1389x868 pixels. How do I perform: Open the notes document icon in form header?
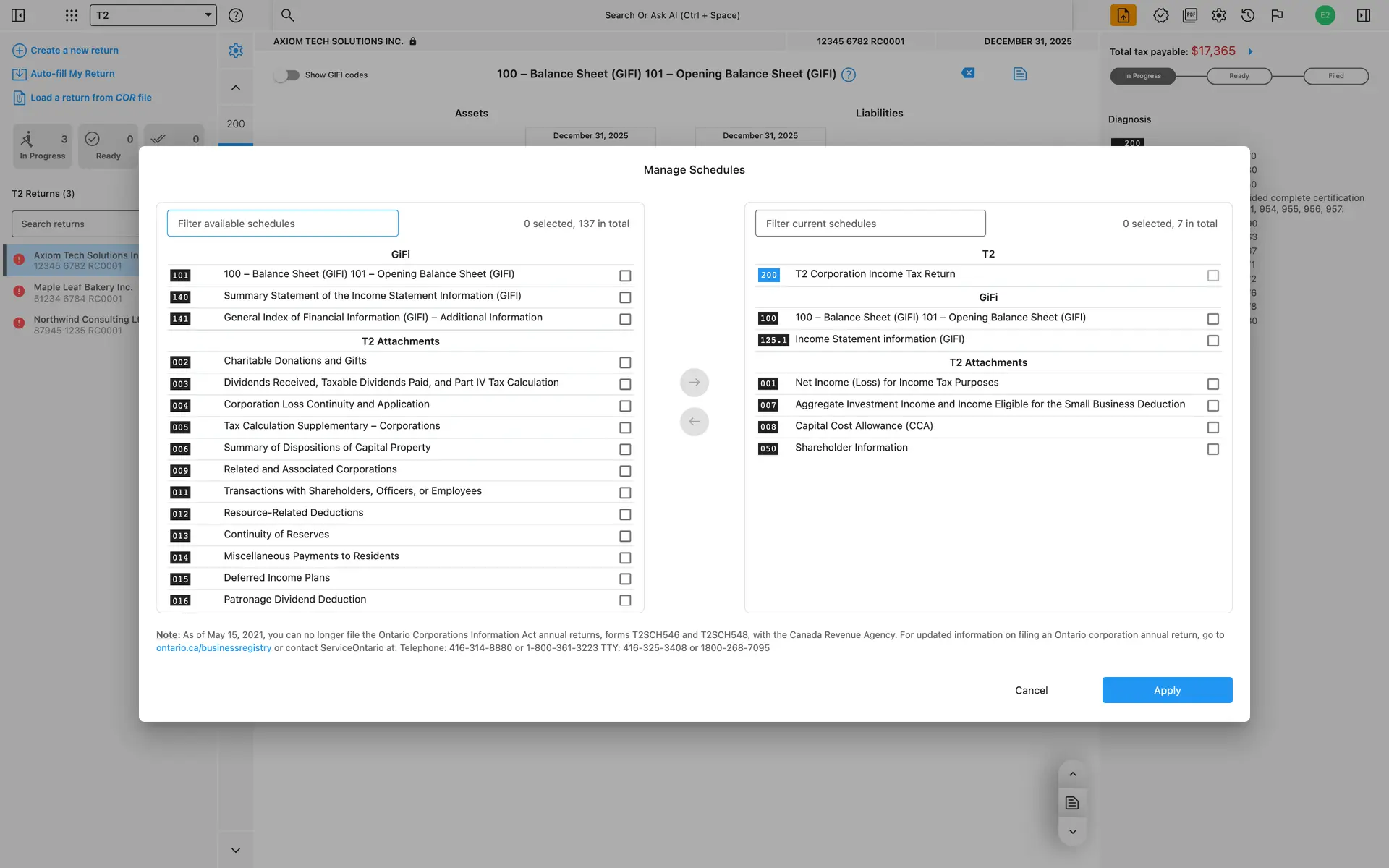[x=1020, y=74]
